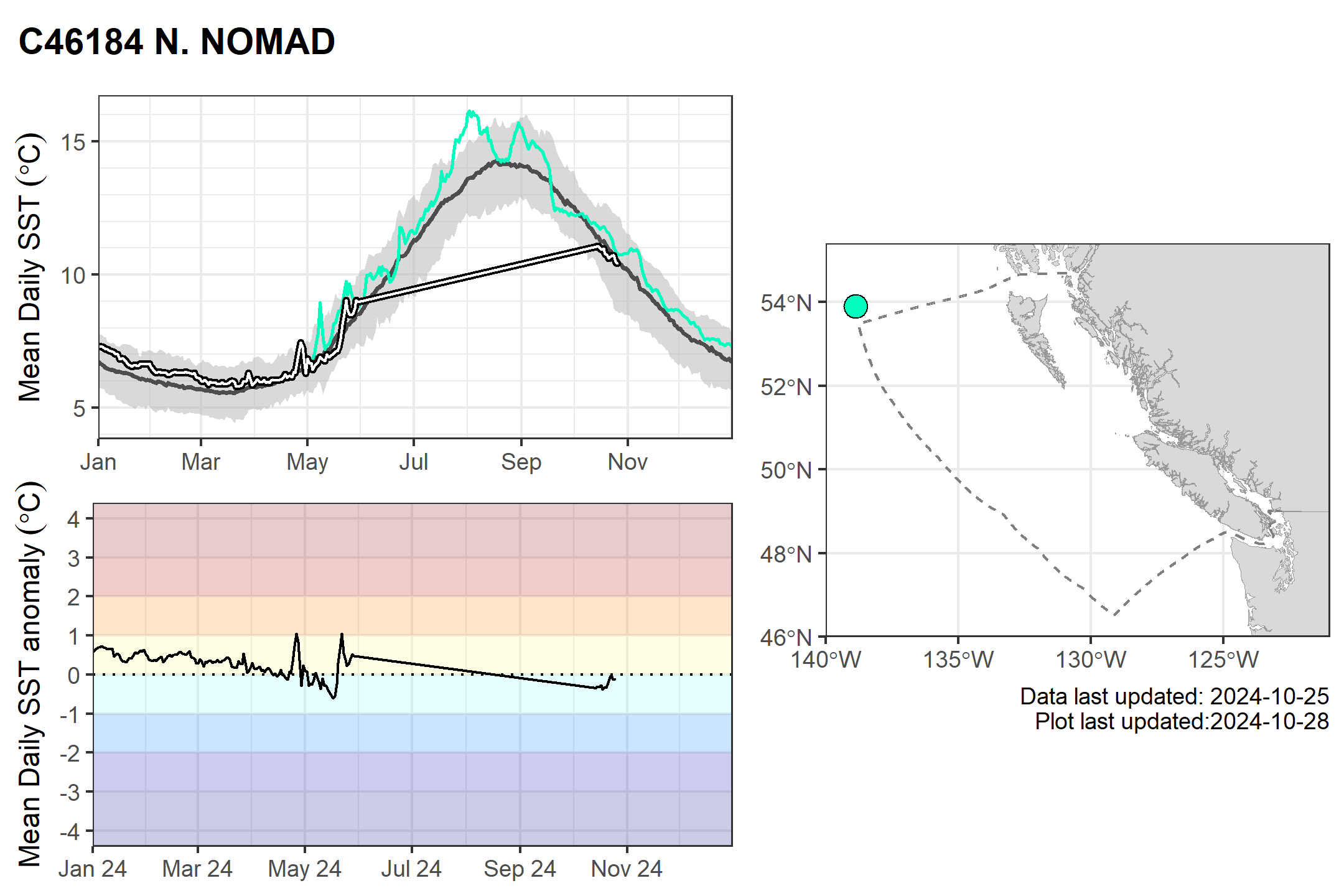Viewport: 1344px width, 896px height.
Task: Click the 130°W longitude label
Action: (x=1091, y=660)
